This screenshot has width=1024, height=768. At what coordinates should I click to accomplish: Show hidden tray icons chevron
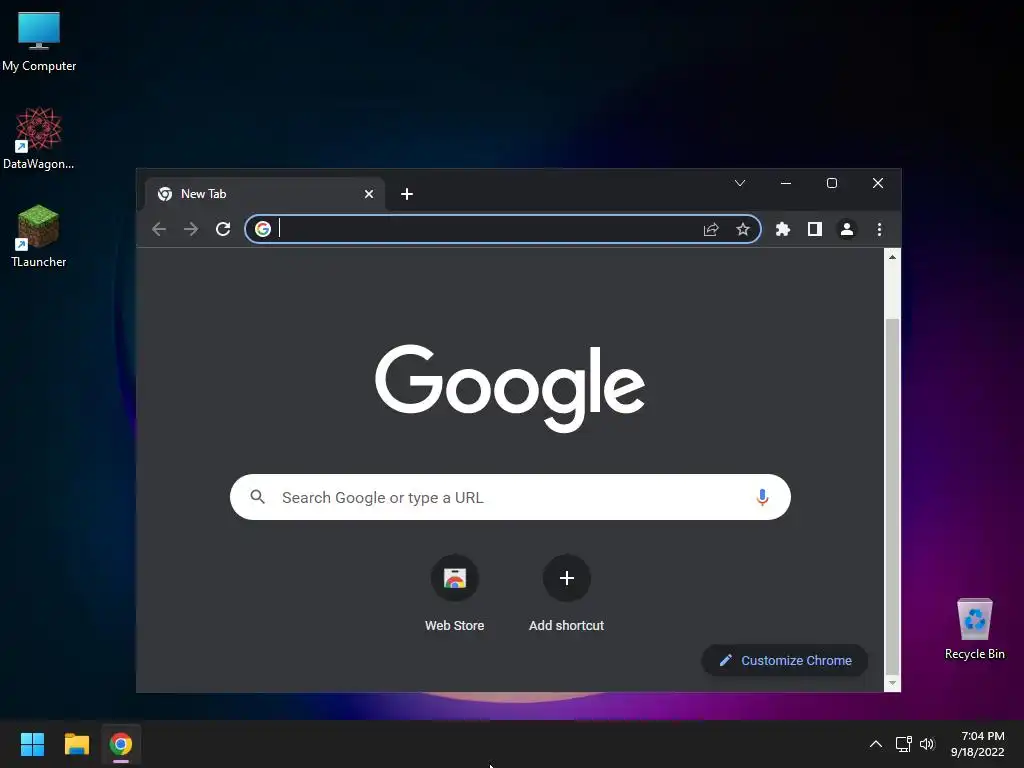coord(876,744)
